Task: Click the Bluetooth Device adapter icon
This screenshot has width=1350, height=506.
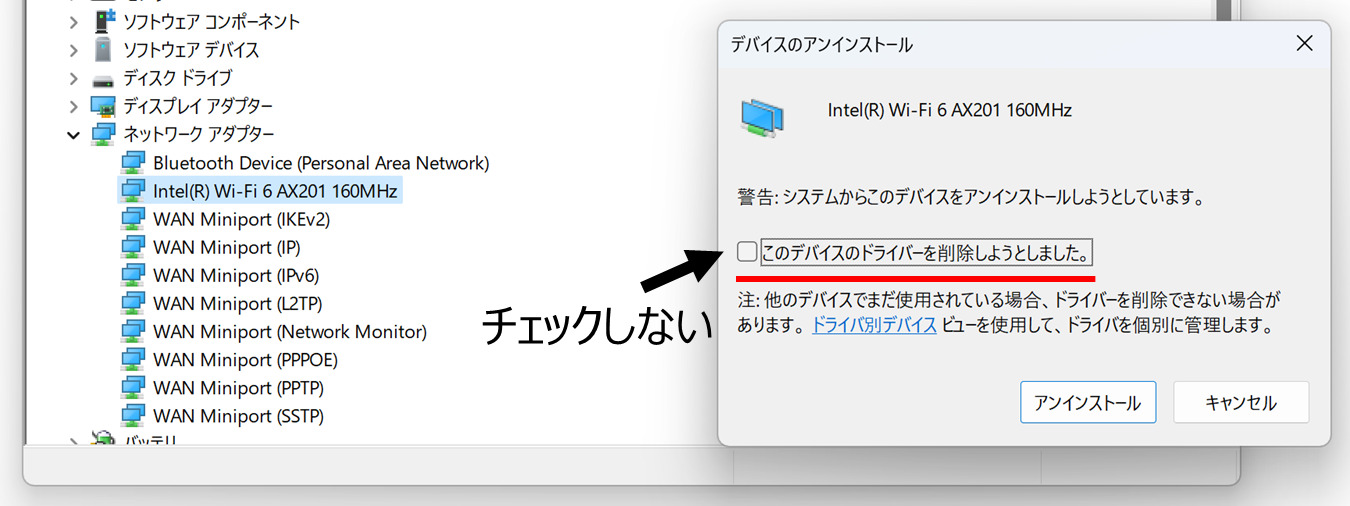Action: [x=133, y=162]
